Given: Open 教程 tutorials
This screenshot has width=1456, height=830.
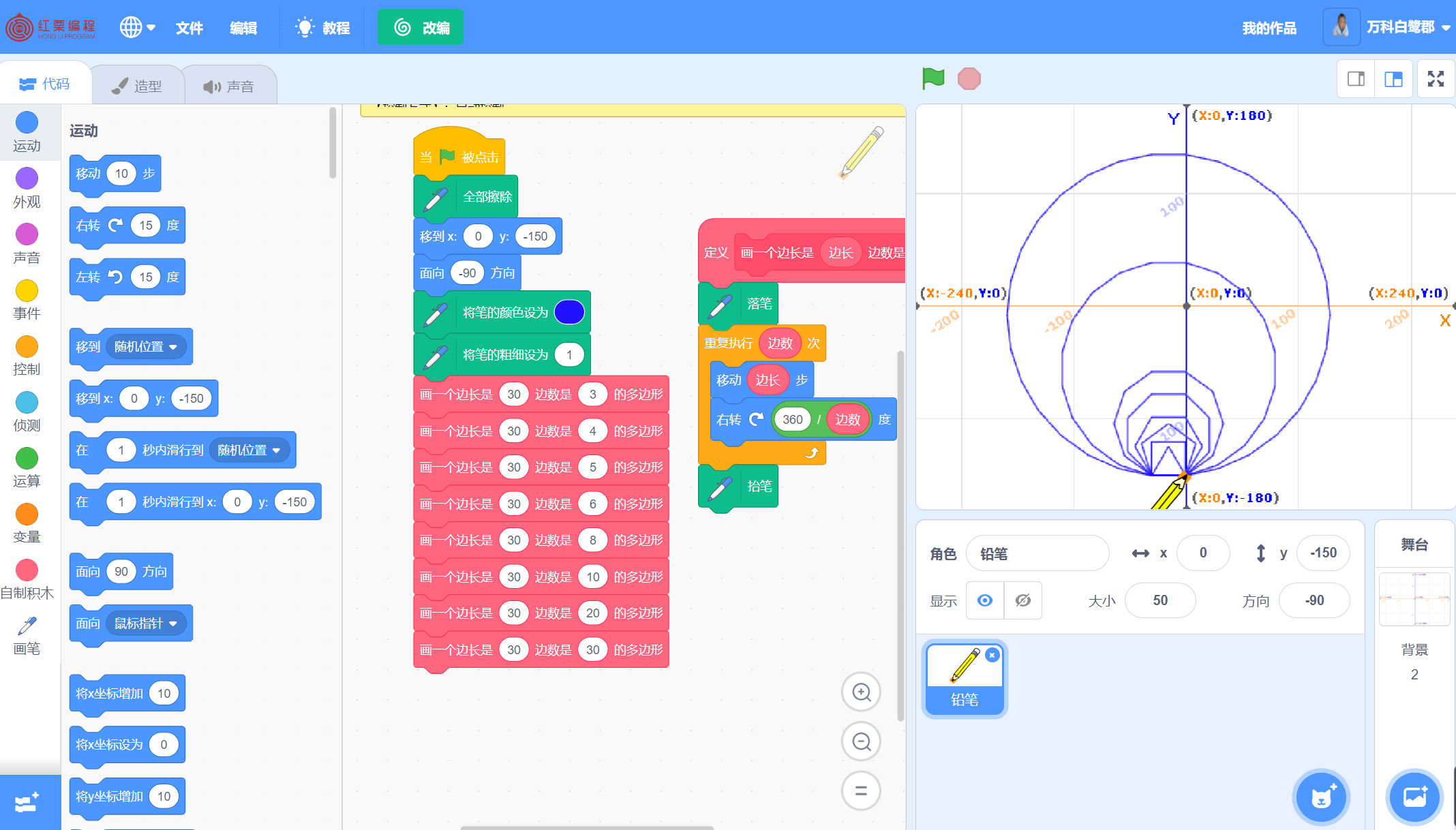Looking at the screenshot, I should coord(322,28).
